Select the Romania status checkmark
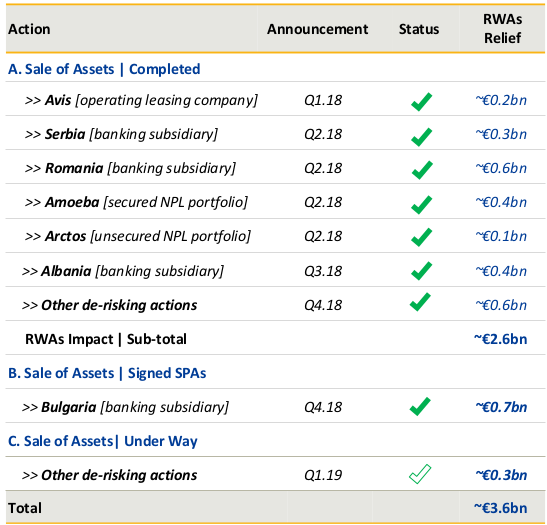 click(x=421, y=170)
